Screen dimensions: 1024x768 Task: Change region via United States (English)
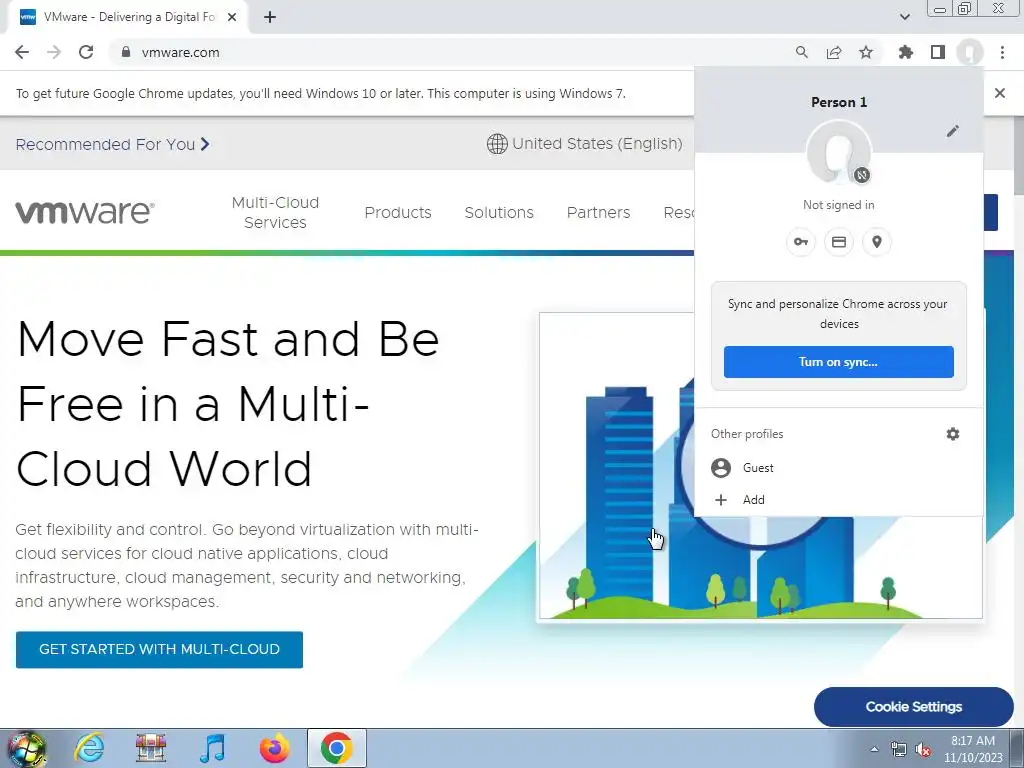point(597,144)
